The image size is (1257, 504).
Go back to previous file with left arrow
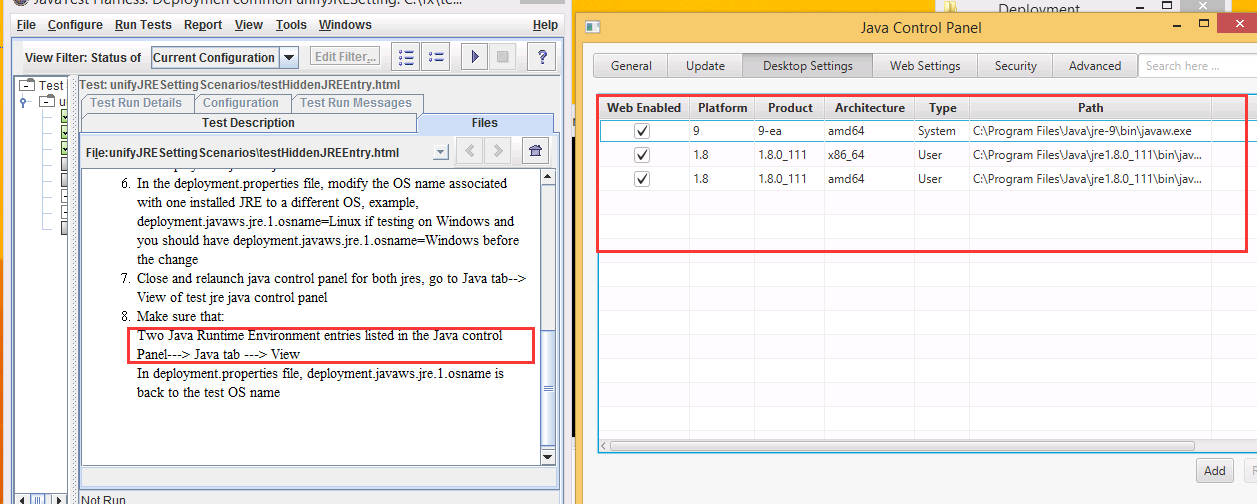point(470,152)
